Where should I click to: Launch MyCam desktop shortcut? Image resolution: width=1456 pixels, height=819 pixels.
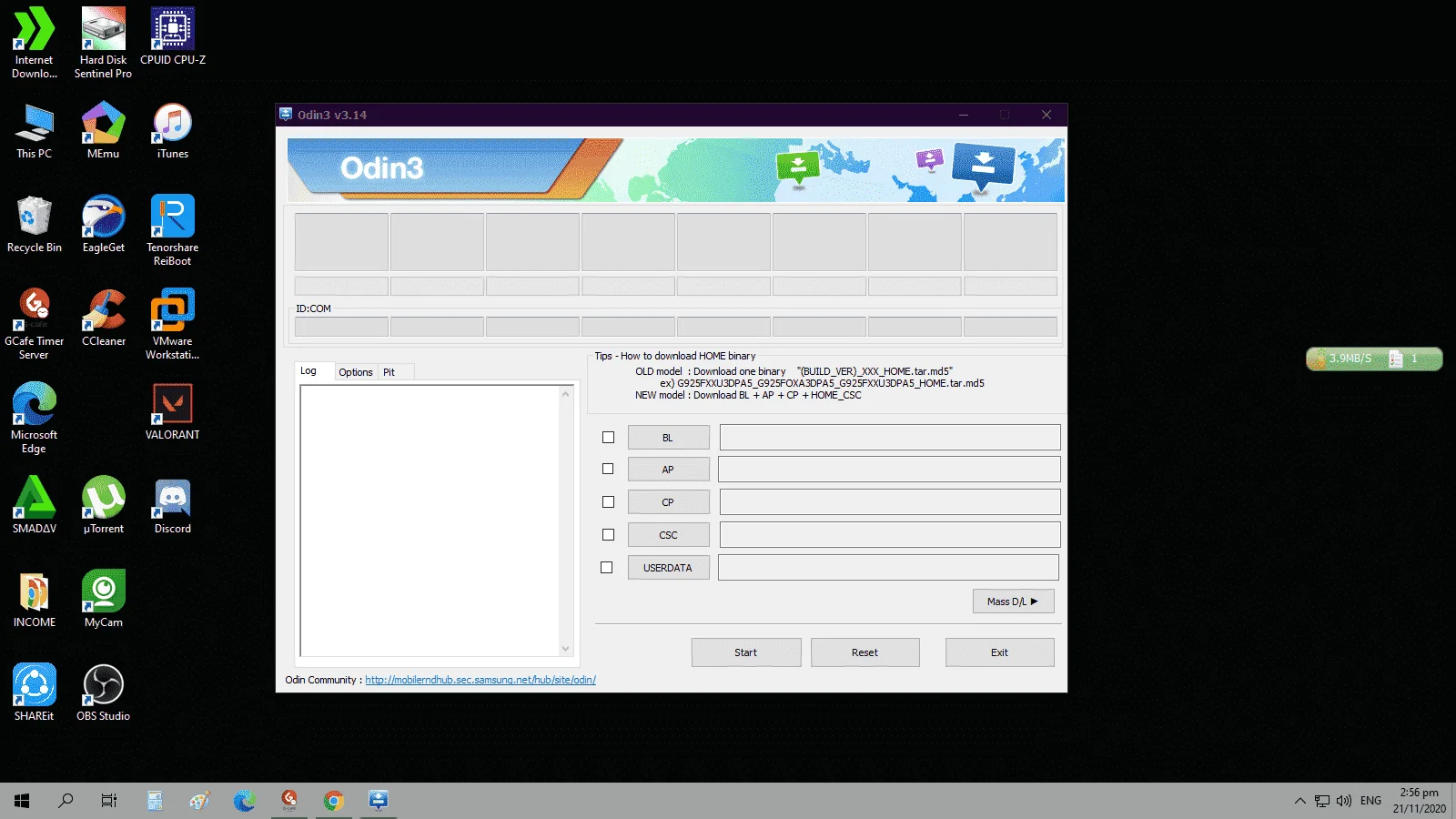click(x=103, y=599)
